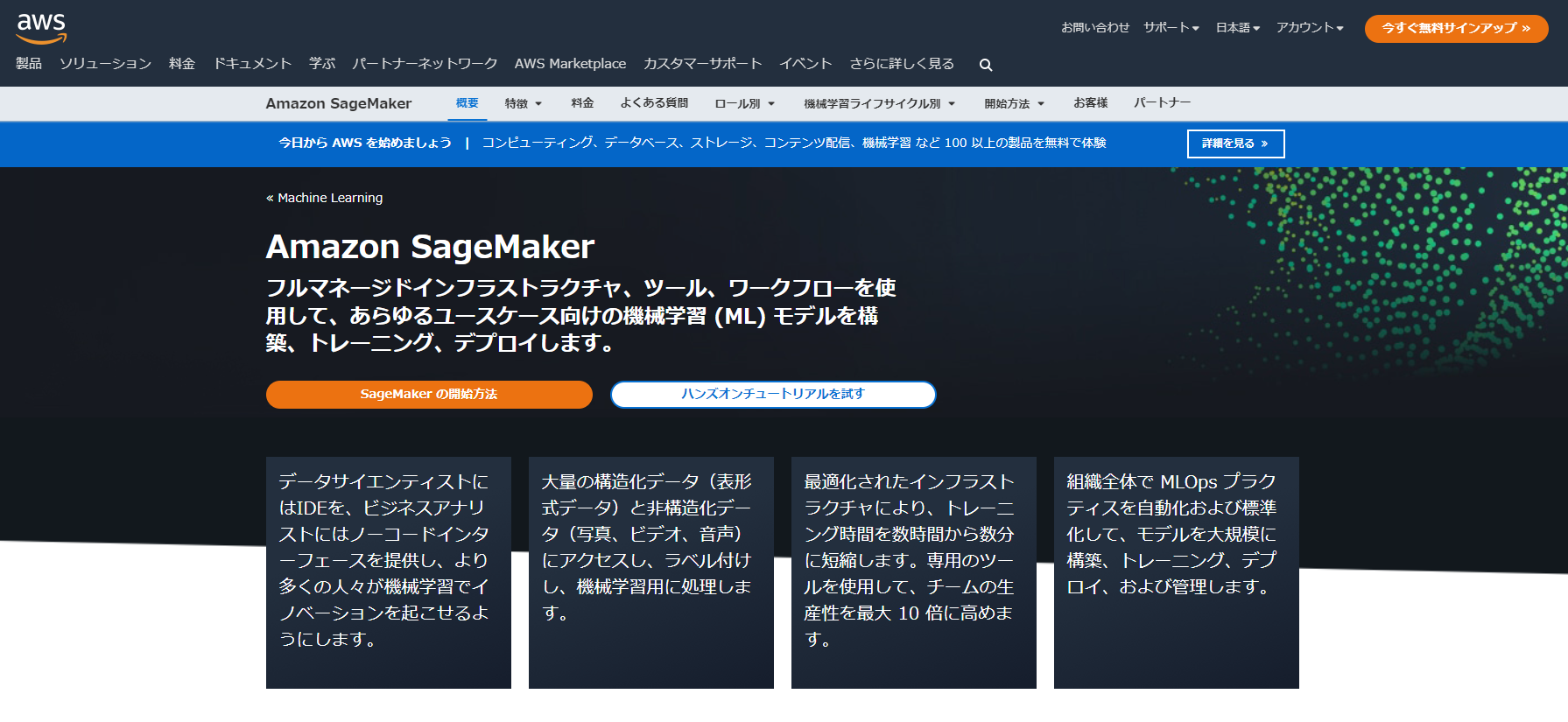Click SageMaker の開始方法 button
The height and width of the screenshot is (722, 1568).
(429, 395)
